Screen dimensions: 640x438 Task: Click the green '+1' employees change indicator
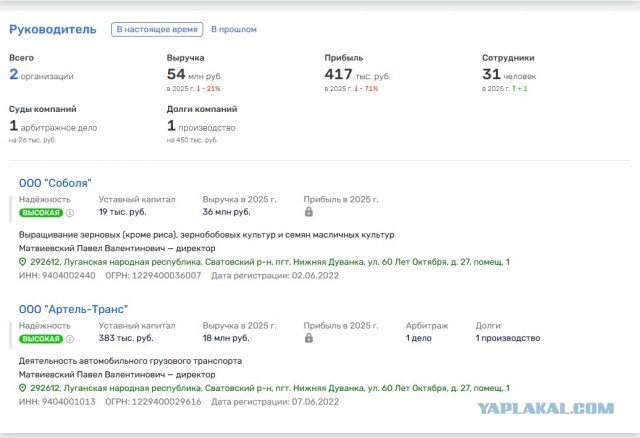pos(520,88)
